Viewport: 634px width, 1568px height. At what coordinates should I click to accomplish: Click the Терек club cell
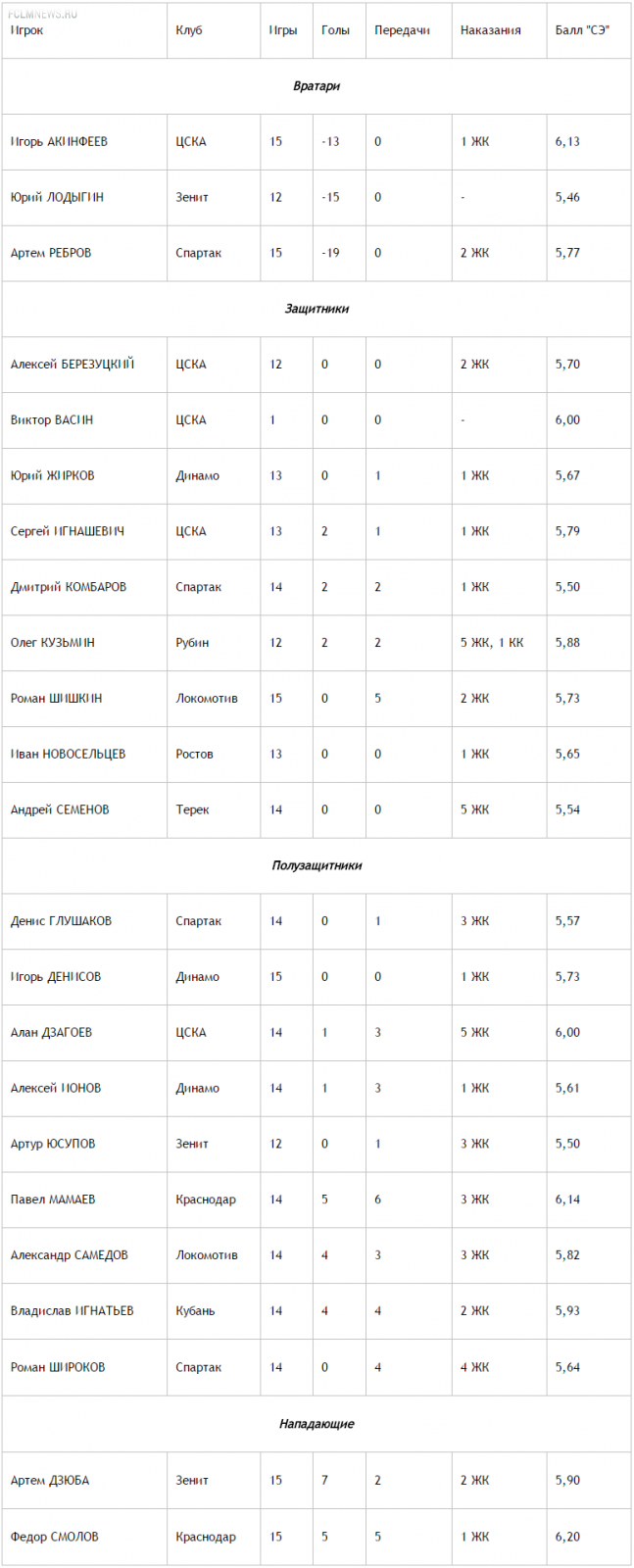click(192, 809)
